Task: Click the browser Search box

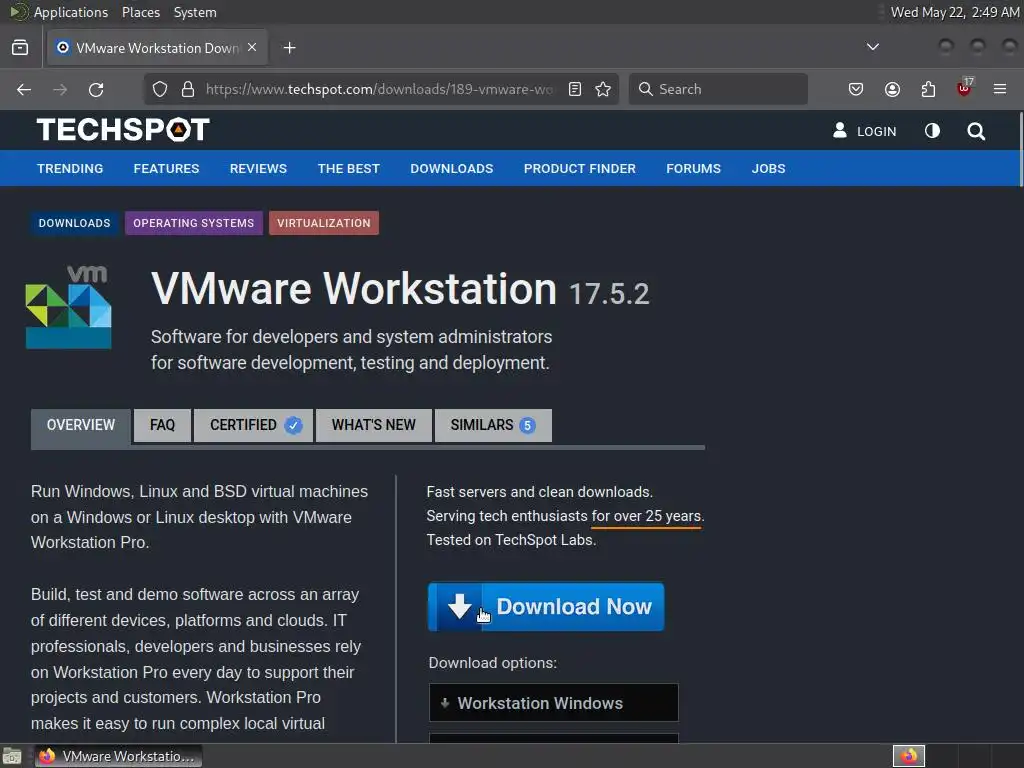Action: (718, 89)
